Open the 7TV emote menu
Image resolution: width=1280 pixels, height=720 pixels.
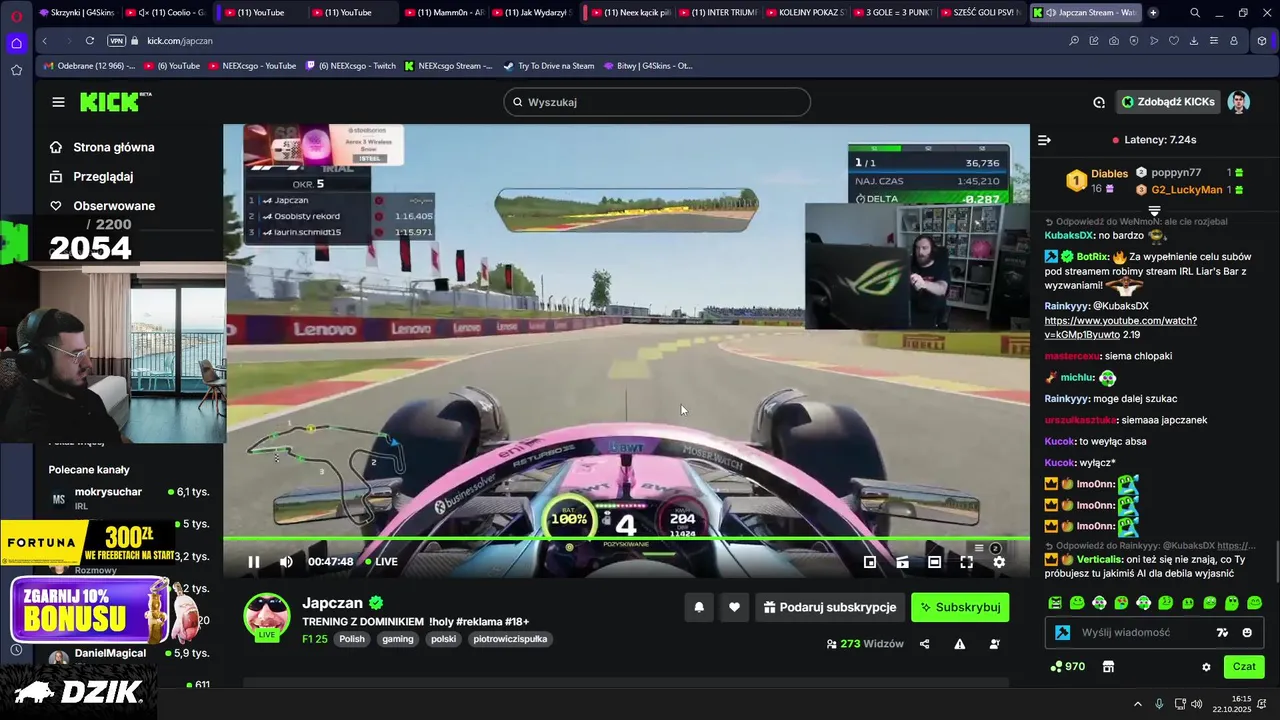pos(1222,632)
